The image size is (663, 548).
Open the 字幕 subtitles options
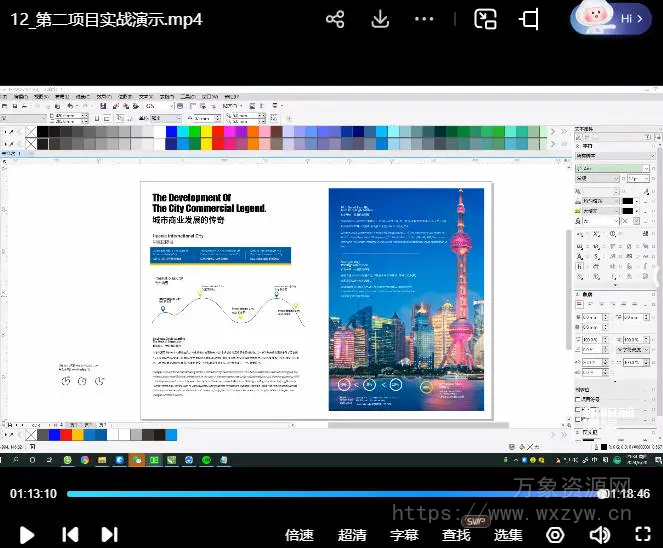[x=404, y=535]
